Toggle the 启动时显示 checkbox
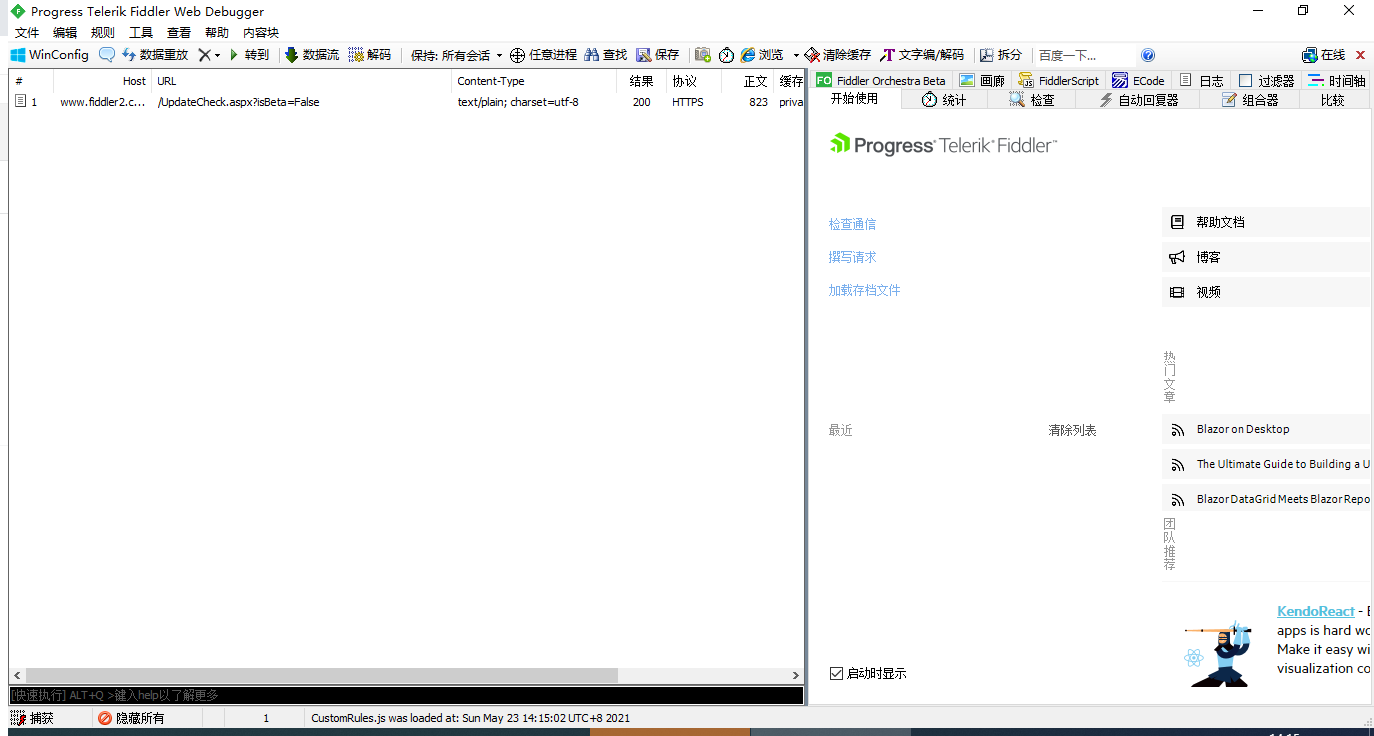 point(837,673)
